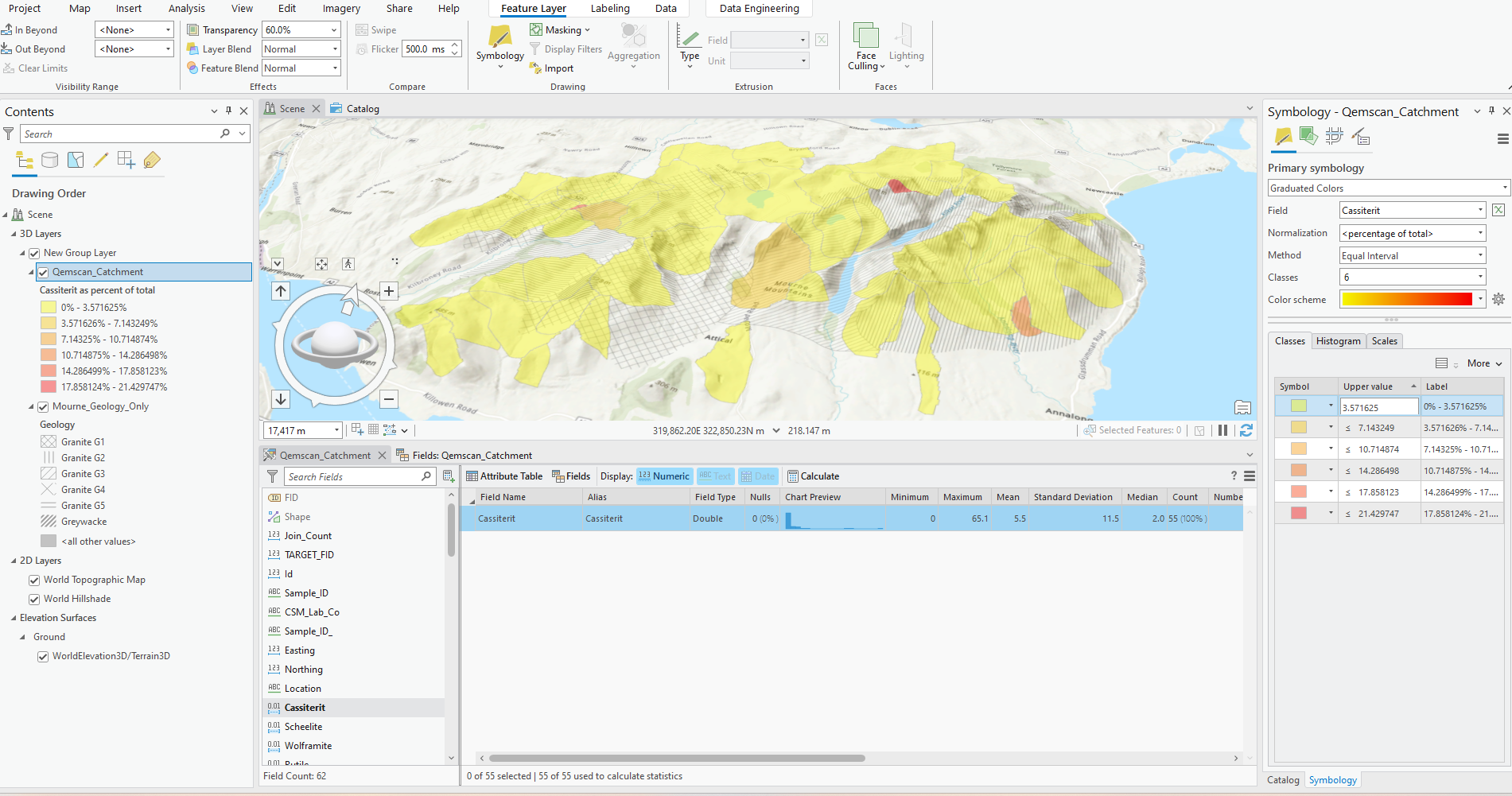Viewport: 1512px width, 796px height.
Task: Uncheck the World Hillshade layer
Action: (x=34, y=600)
